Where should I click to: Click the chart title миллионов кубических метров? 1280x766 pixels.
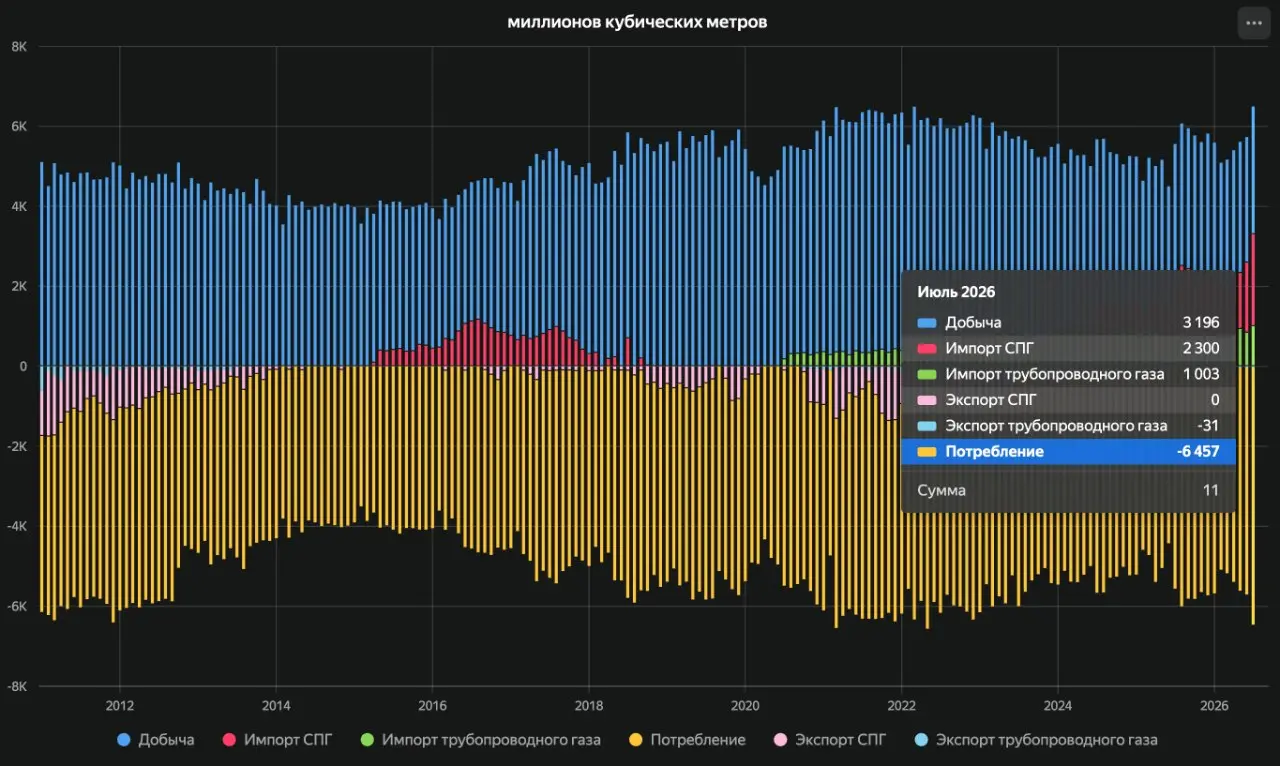click(x=637, y=22)
